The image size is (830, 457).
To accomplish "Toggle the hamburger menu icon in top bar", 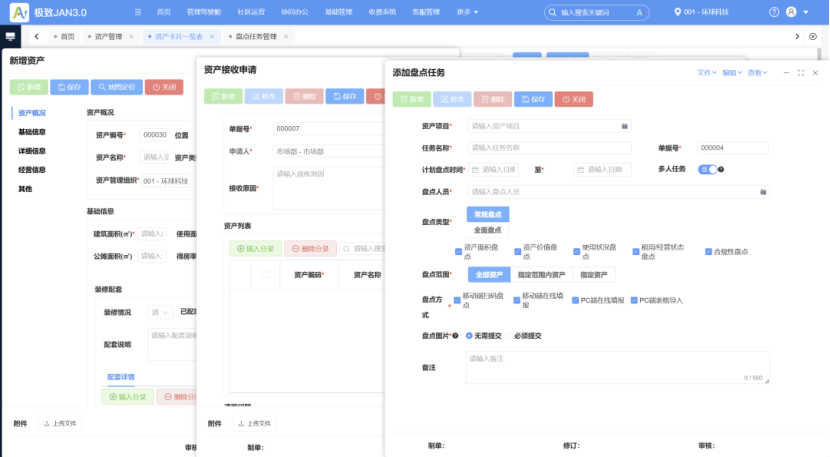I will [x=138, y=12].
